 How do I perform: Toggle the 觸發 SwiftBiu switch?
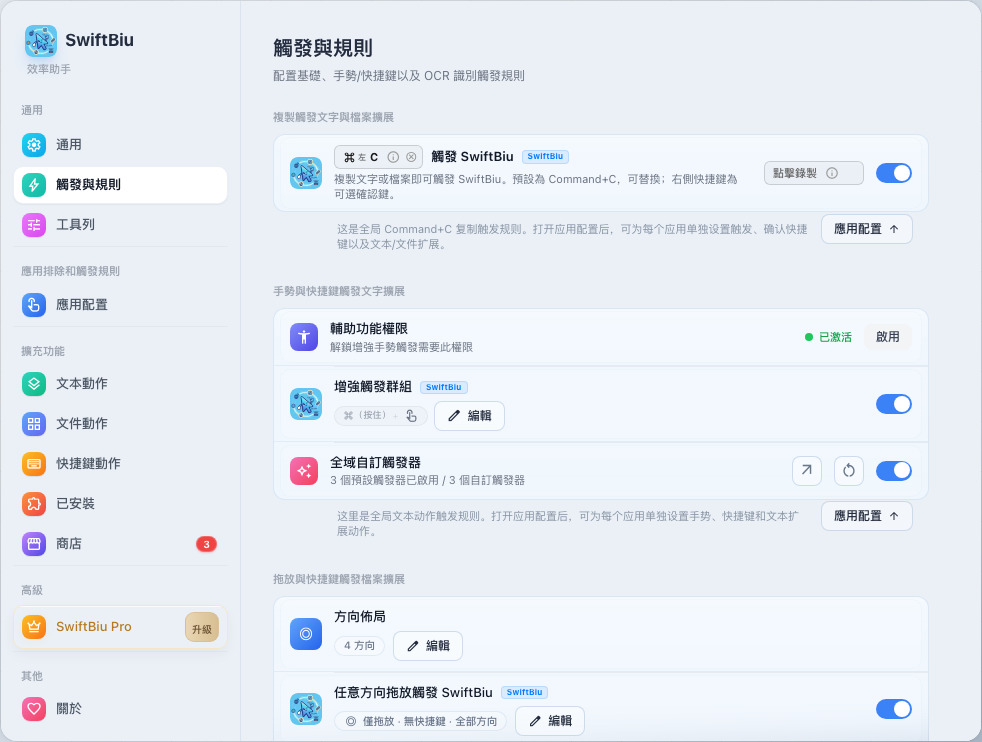(x=894, y=173)
